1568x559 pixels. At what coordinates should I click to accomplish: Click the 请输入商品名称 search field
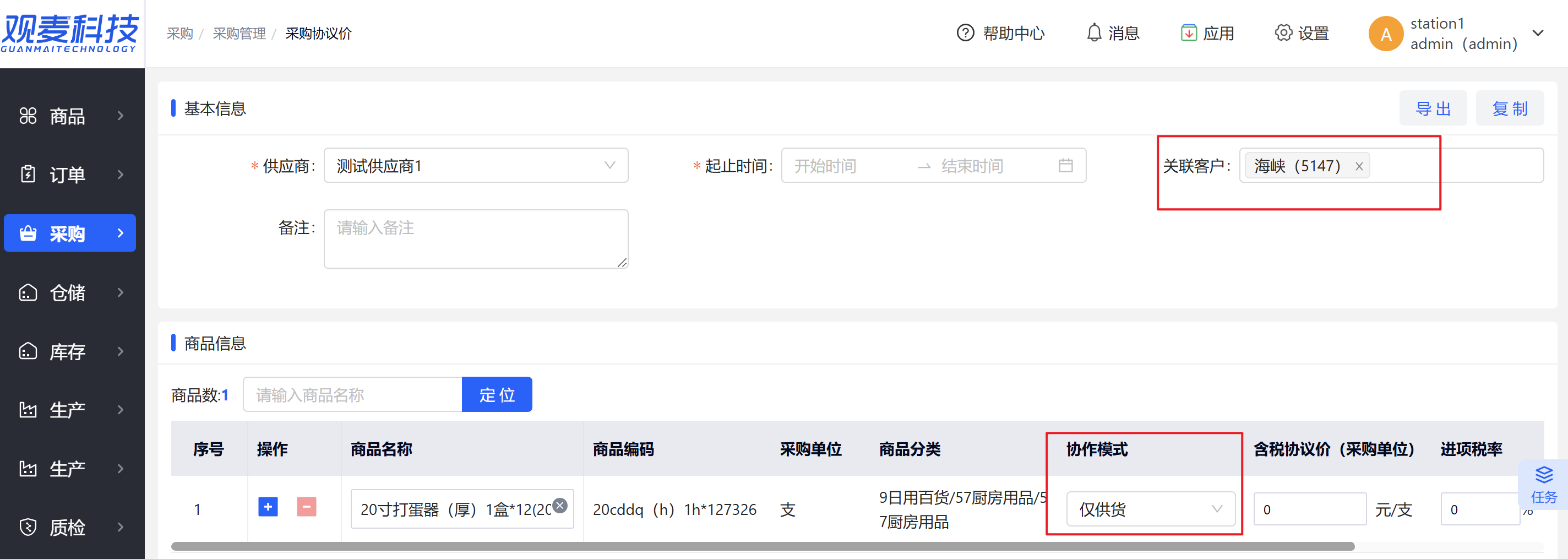[352, 394]
